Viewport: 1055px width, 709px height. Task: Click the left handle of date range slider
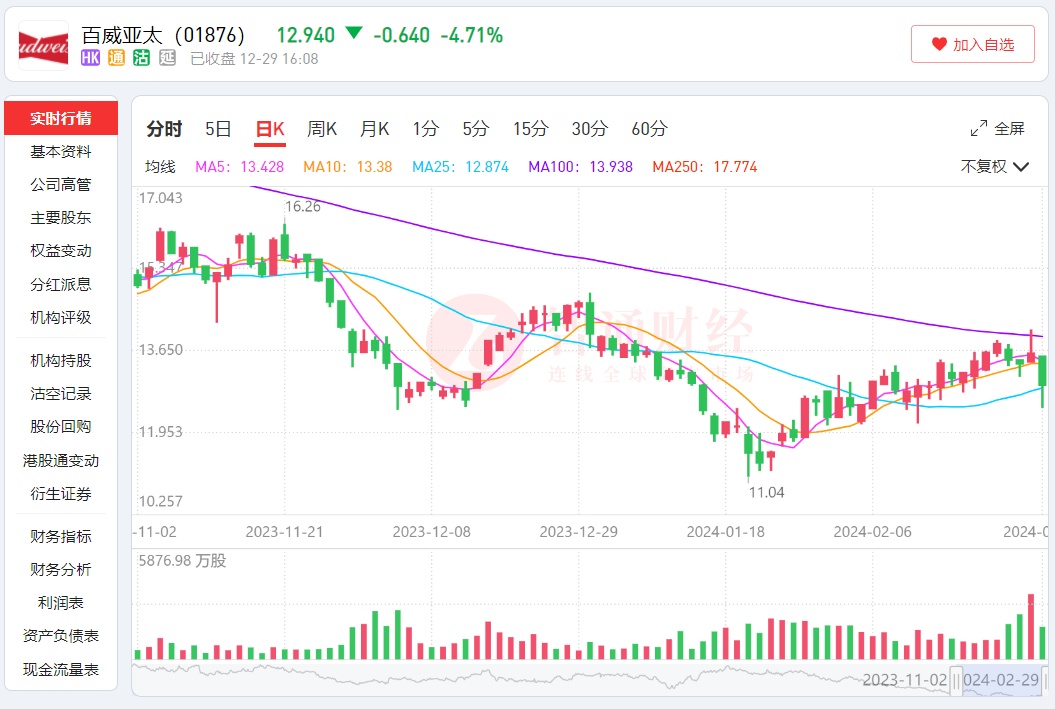(957, 679)
